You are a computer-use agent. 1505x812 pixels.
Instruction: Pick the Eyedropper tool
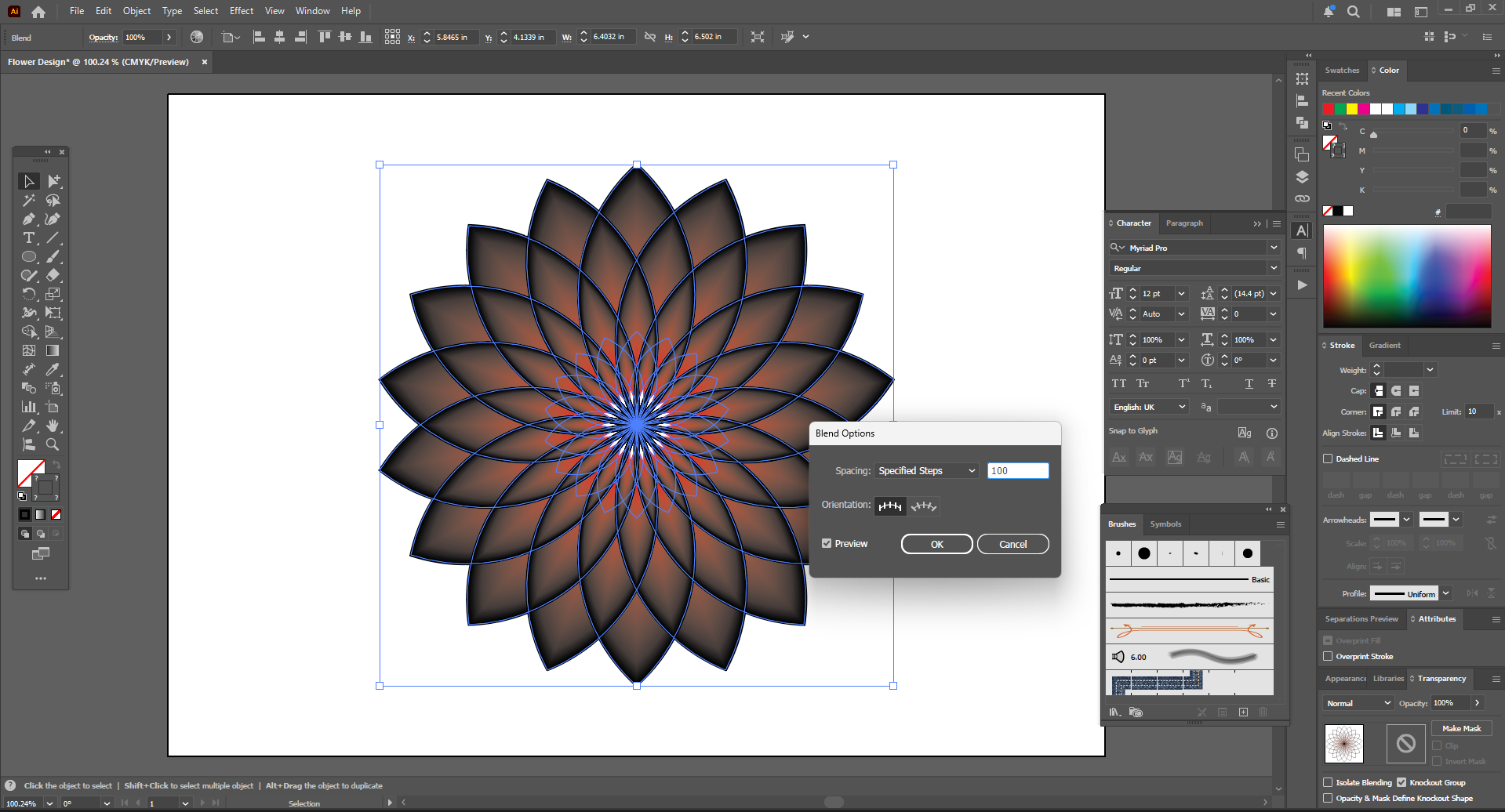coord(53,369)
